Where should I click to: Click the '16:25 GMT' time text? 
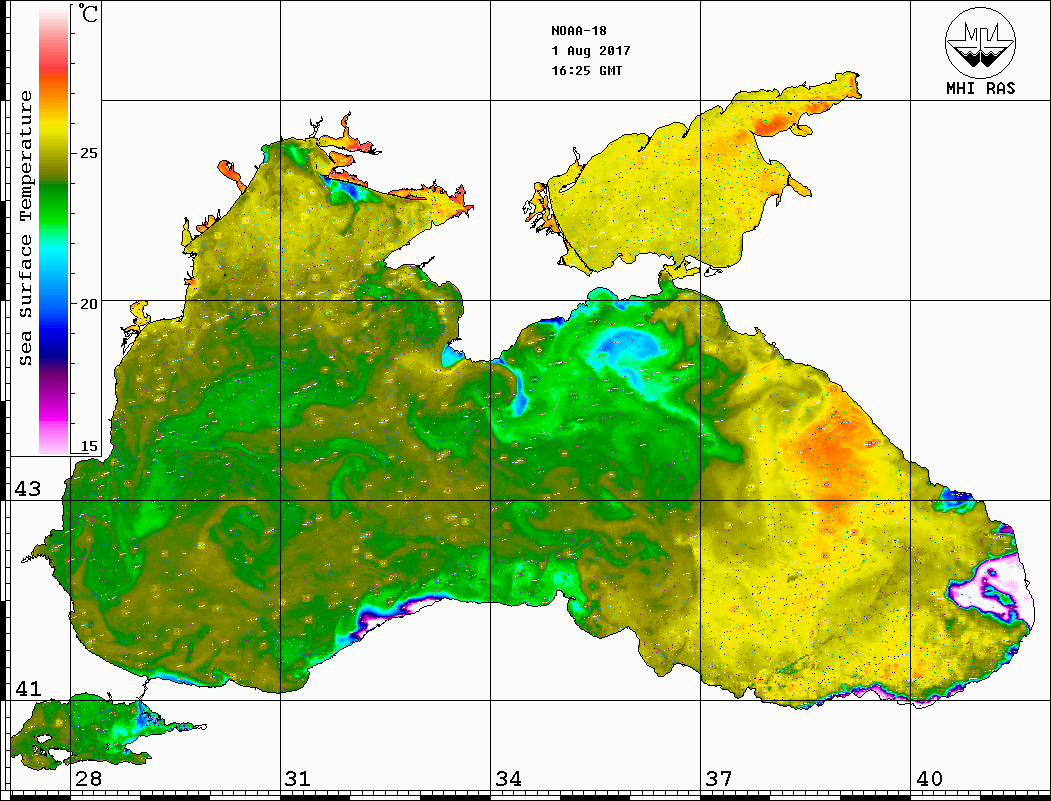coord(586,70)
